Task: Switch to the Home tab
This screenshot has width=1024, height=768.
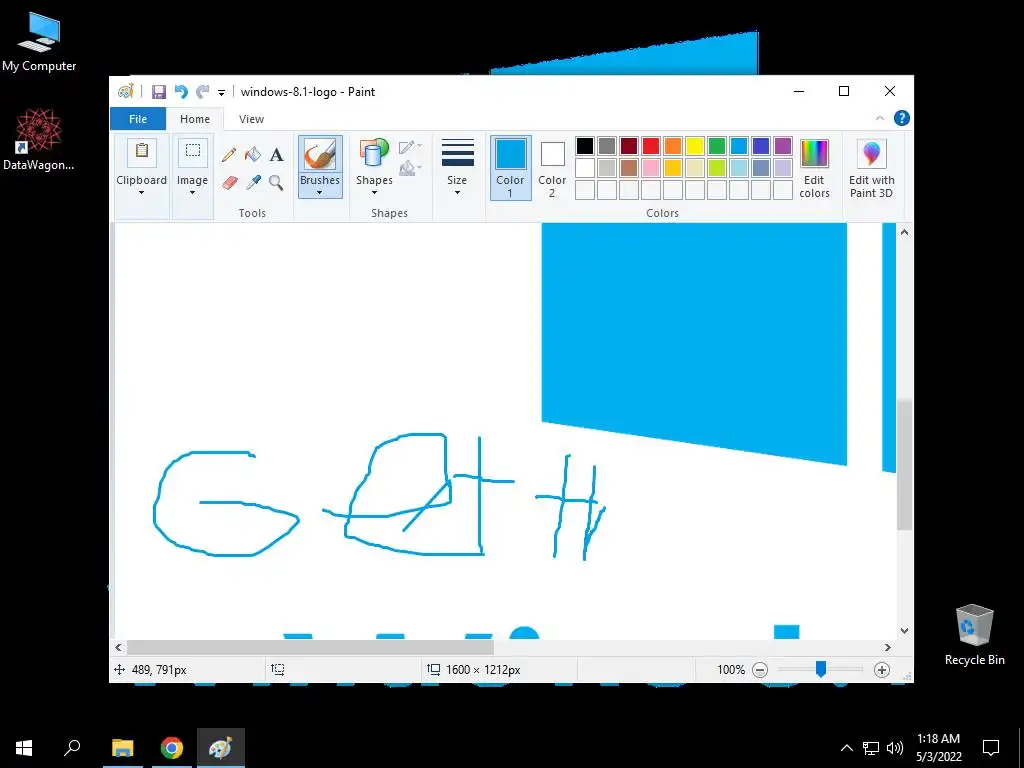Action: [x=195, y=119]
